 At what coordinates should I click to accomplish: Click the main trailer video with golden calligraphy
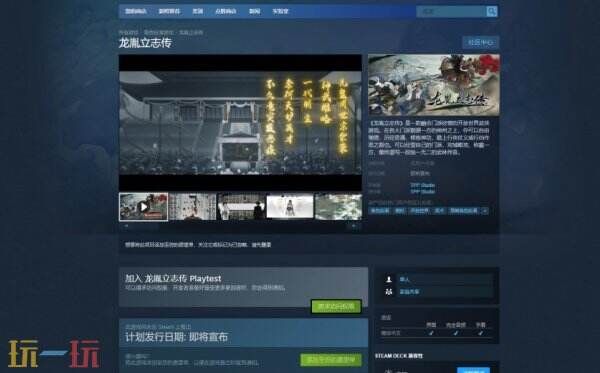[x=240, y=122]
